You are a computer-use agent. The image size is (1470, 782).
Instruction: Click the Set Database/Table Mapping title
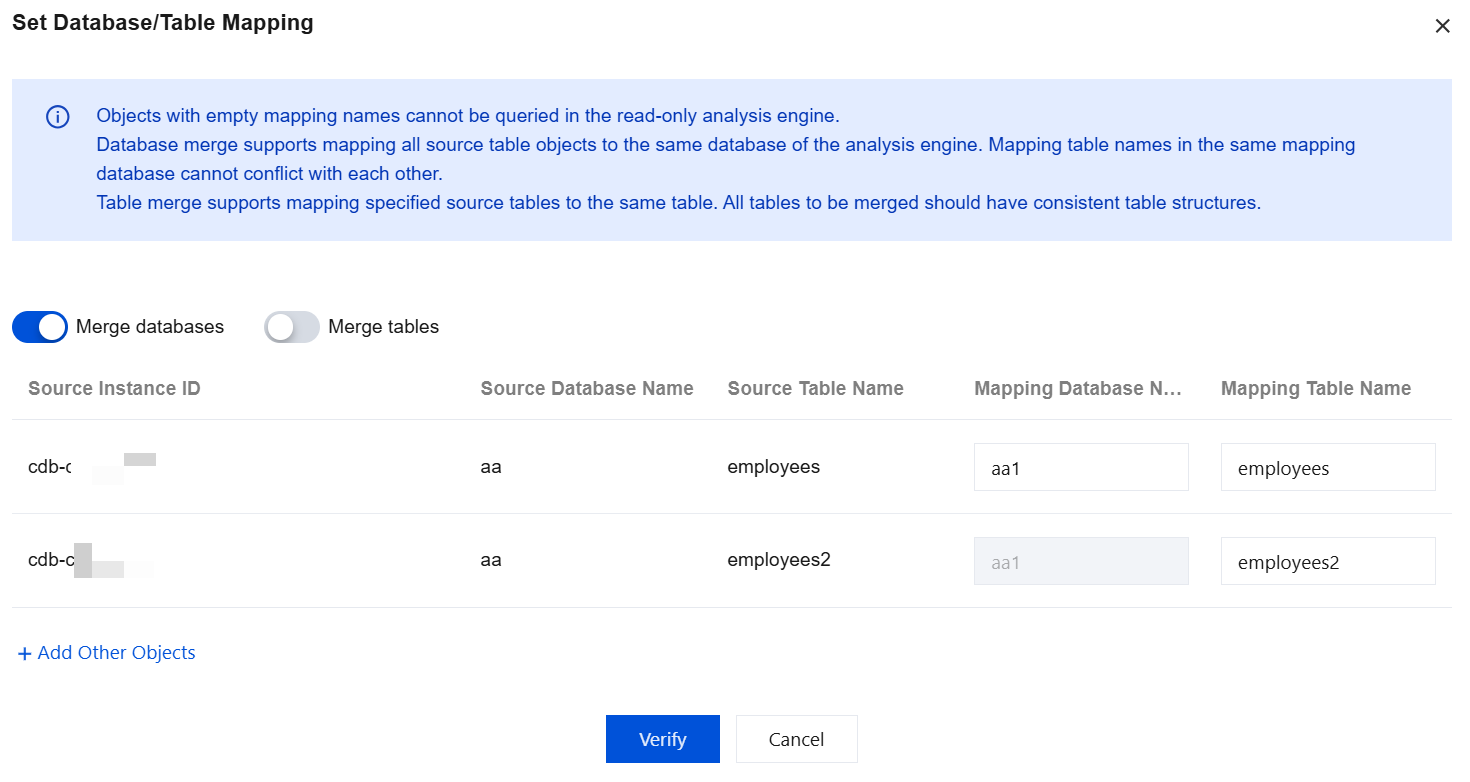163,23
